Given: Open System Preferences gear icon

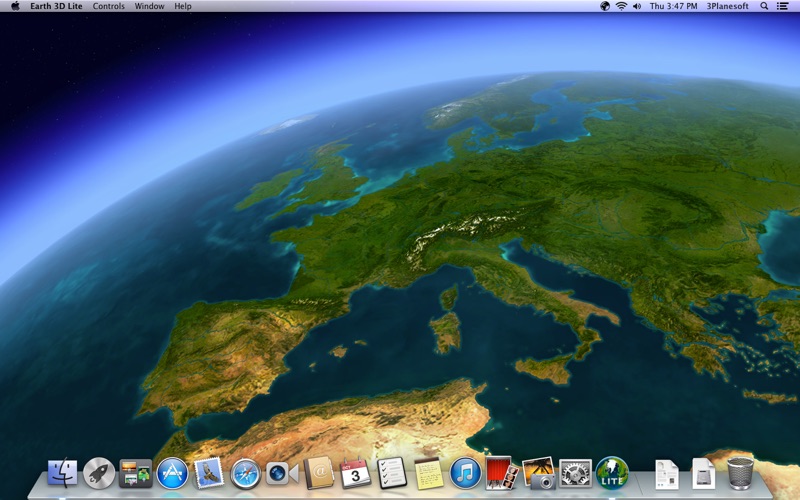Looking at the screenshot, I should (575, 473).
